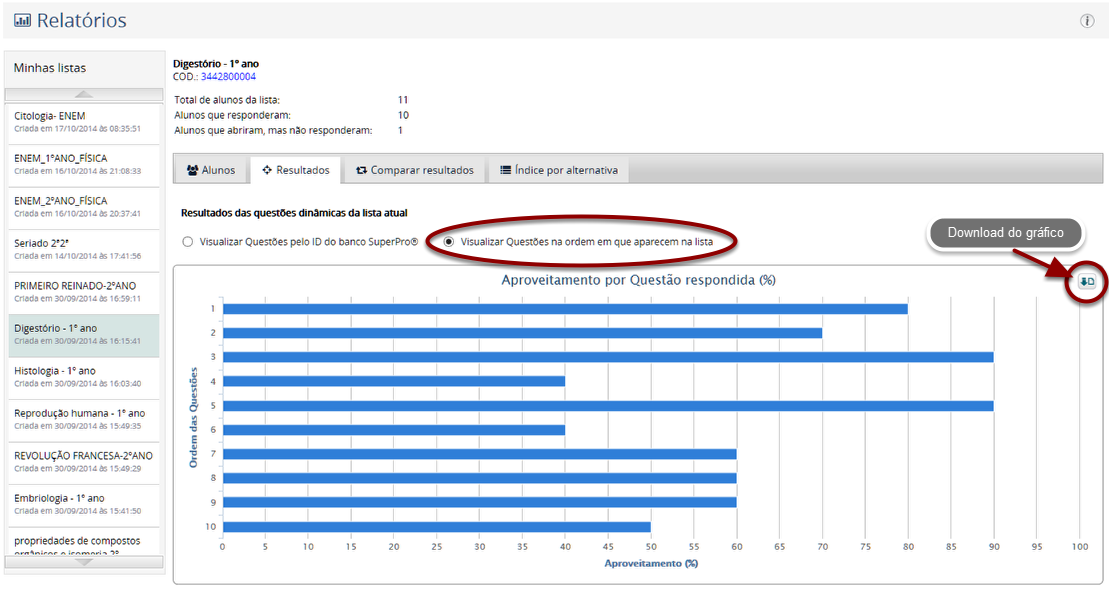This screenshot has width=1109, height=590.
Task: Open the Alunos tab
Action: (x=211, y=170)
